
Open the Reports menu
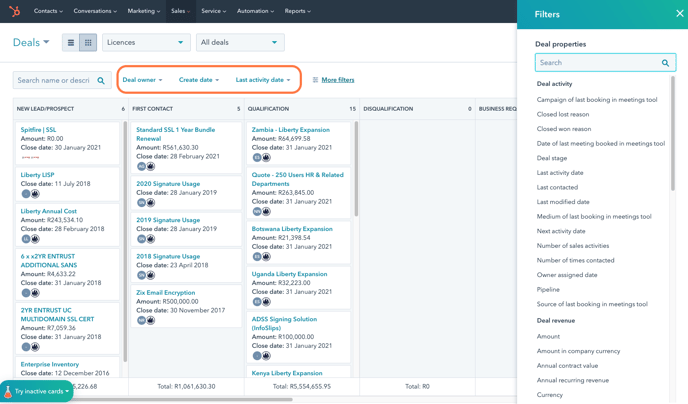[x=297, y=11]
